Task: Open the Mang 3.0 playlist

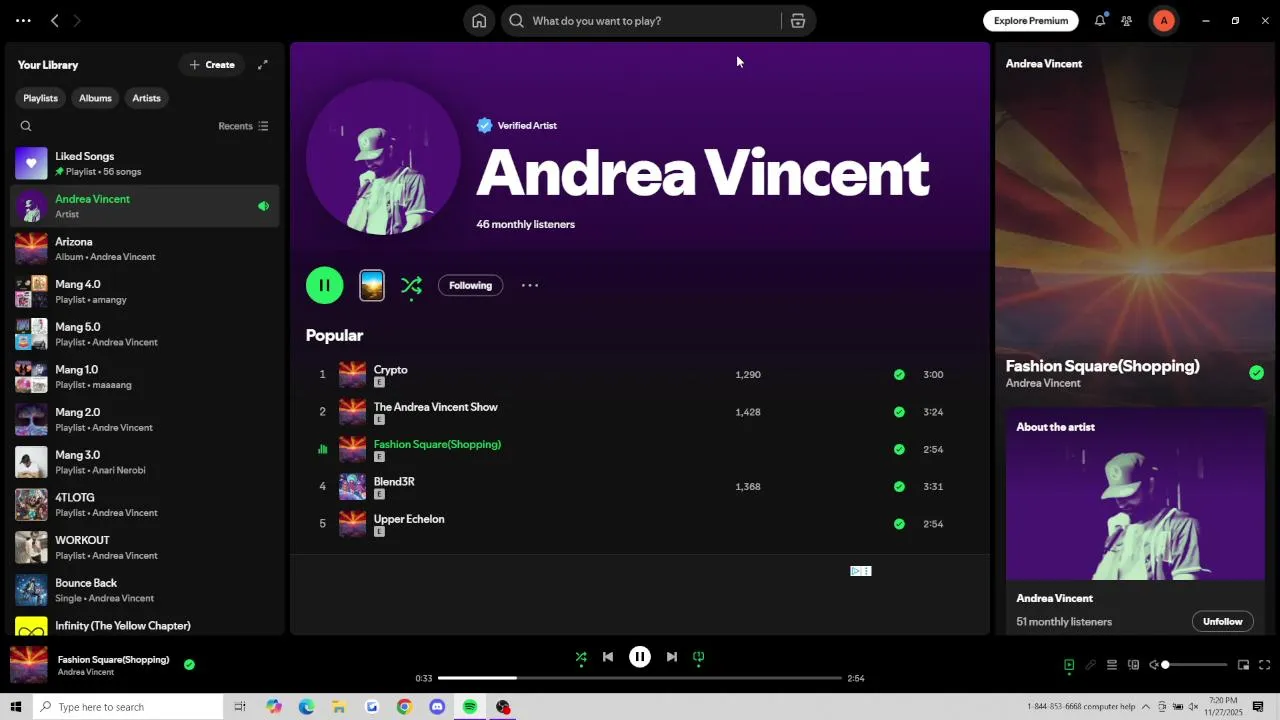Action: [x=145, y=462]
